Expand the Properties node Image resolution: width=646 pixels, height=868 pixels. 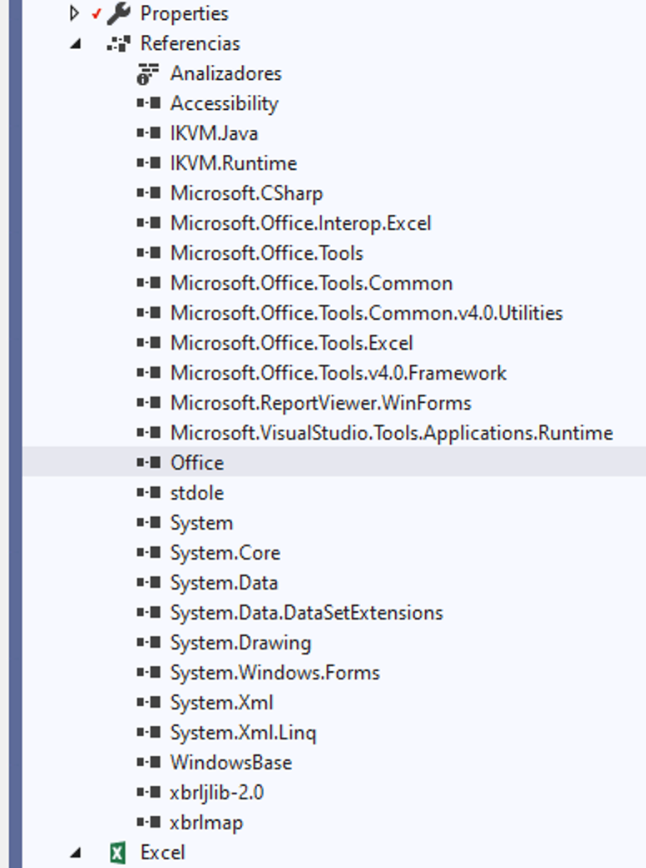[x=74, y=13]
